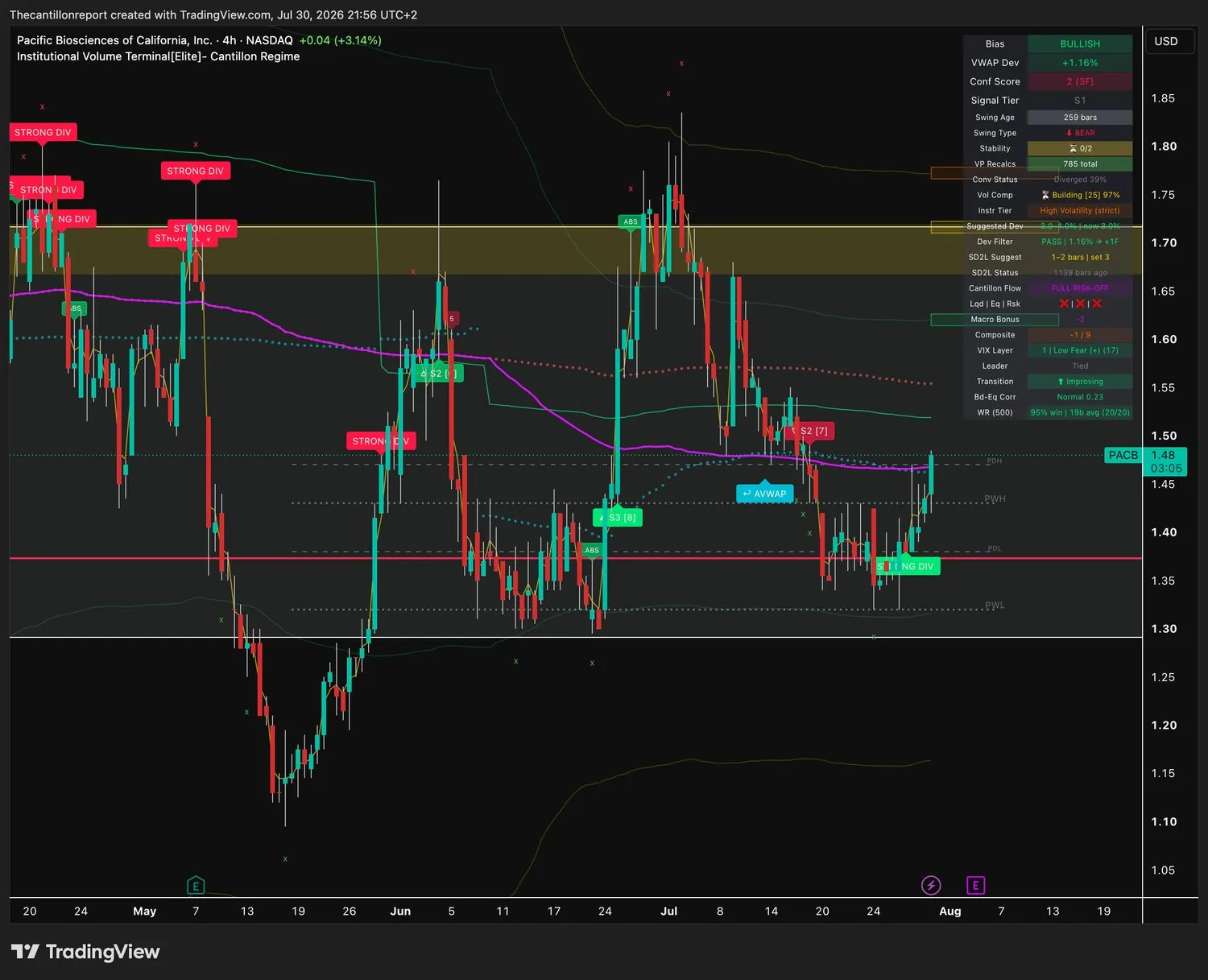The image size is (1208, 980).
Task: Click the Dev Filter PASS value
Action: pos(1080,242)
